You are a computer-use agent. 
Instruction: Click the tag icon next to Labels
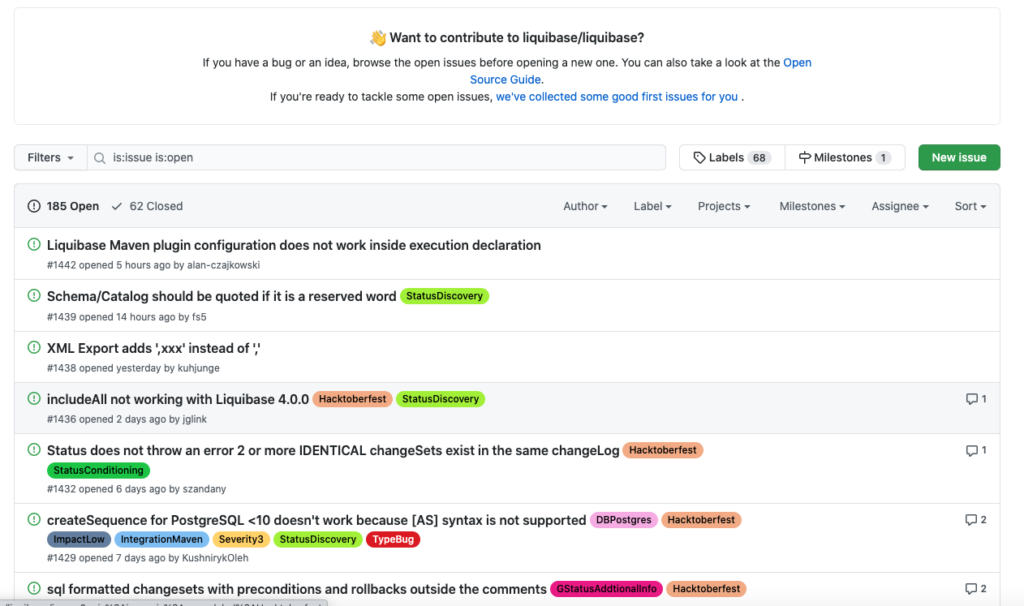click(699, 157)
